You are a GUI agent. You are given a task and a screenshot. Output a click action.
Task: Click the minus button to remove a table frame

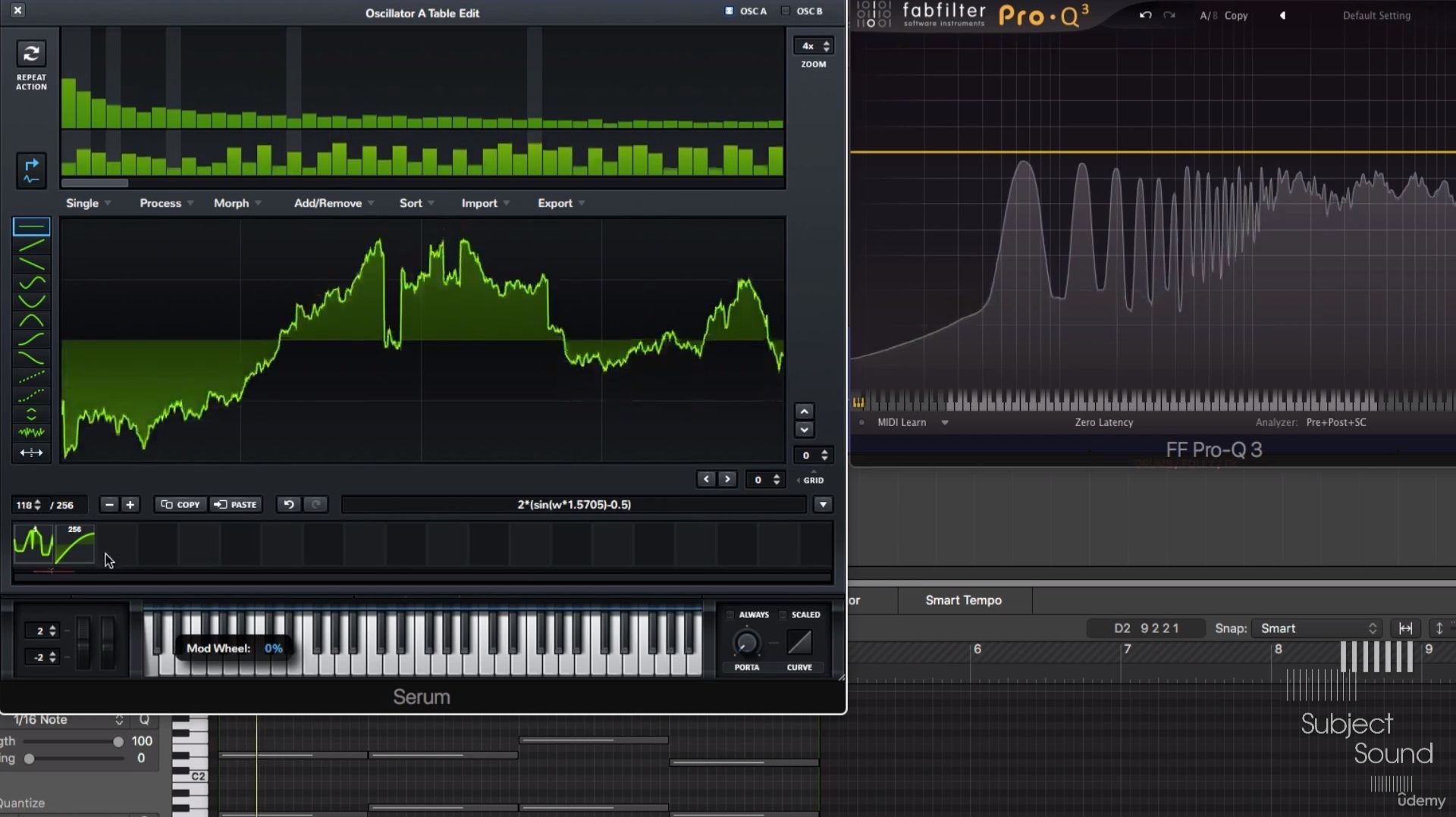coord(109,505)
